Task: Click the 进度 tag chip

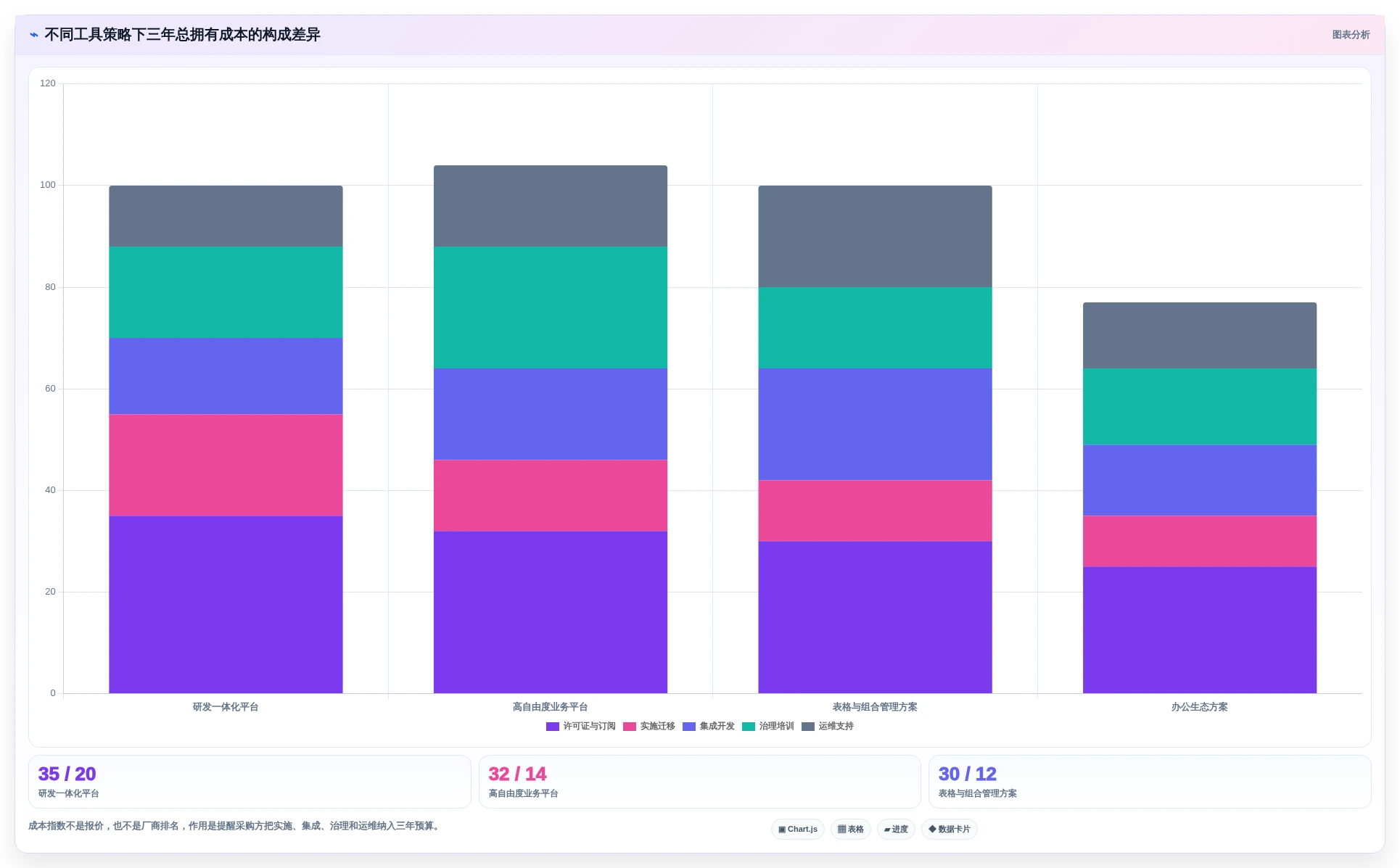Action: tap(896, 830)
